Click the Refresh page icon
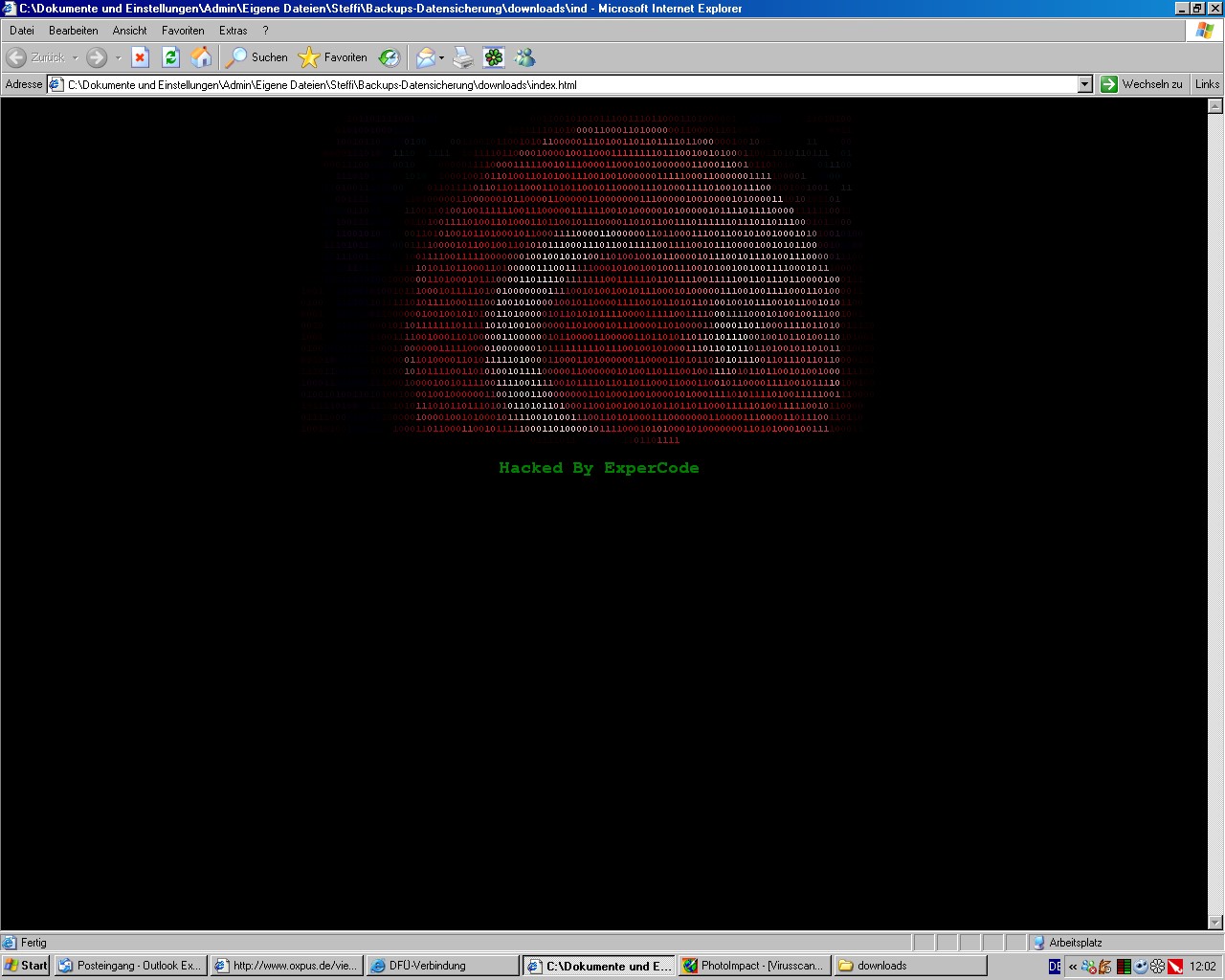Image resolution: width=1225 pixels, height=980 pixels. [170, 57]
